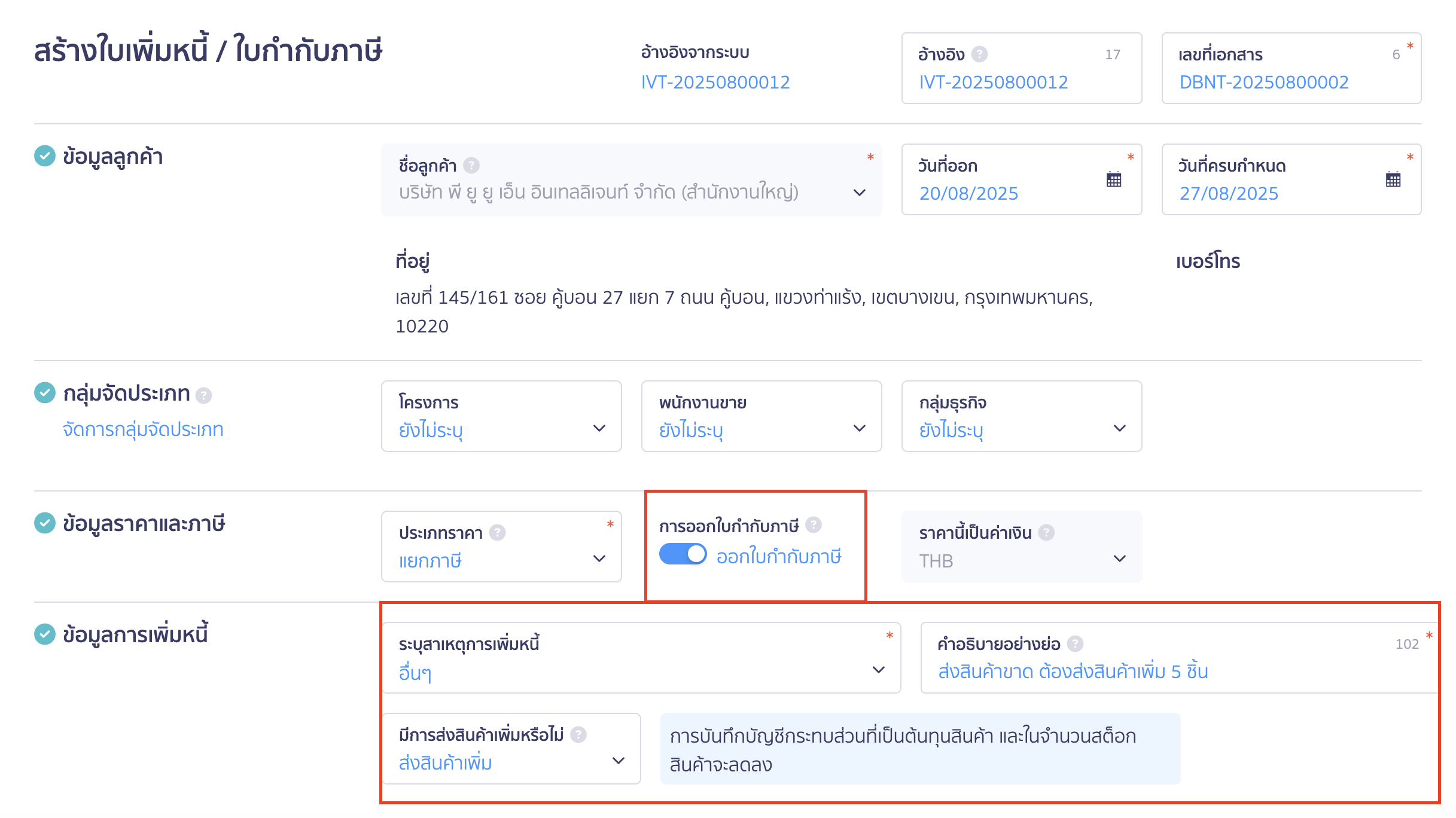Click the ข้อมูลลูกค้า section heading

coord(112,156)
